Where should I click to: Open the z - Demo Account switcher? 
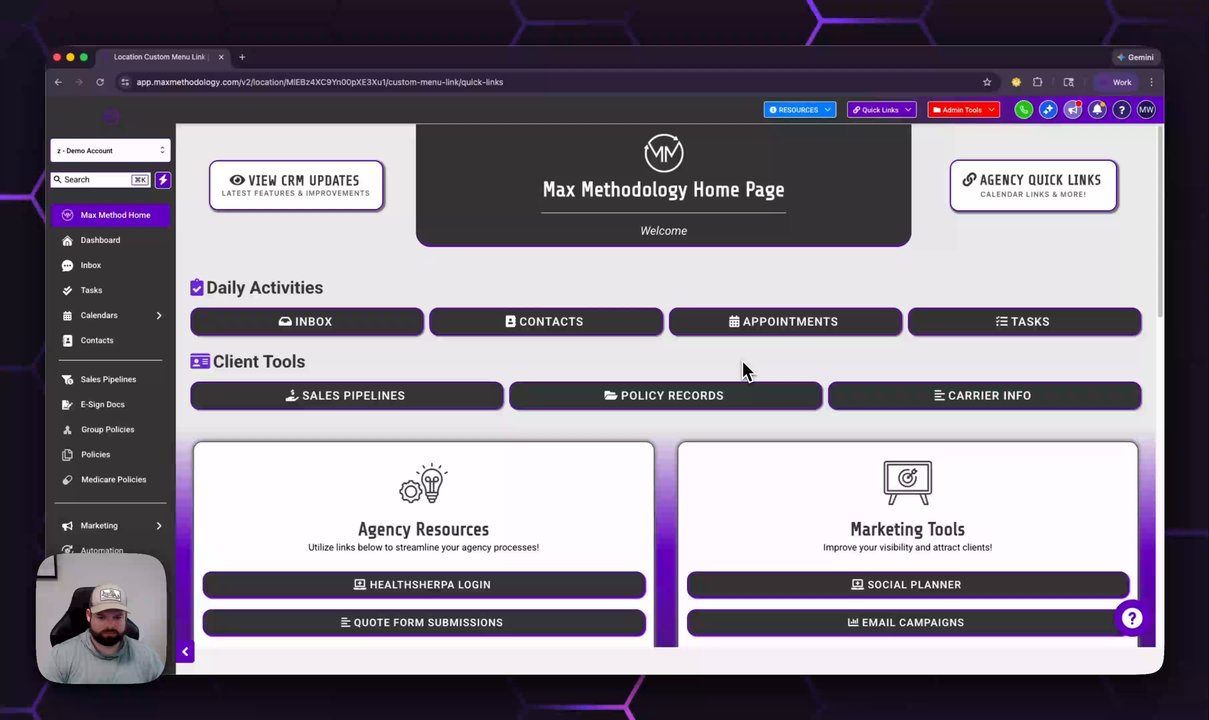pyautogui.click(x=110, y=150)
